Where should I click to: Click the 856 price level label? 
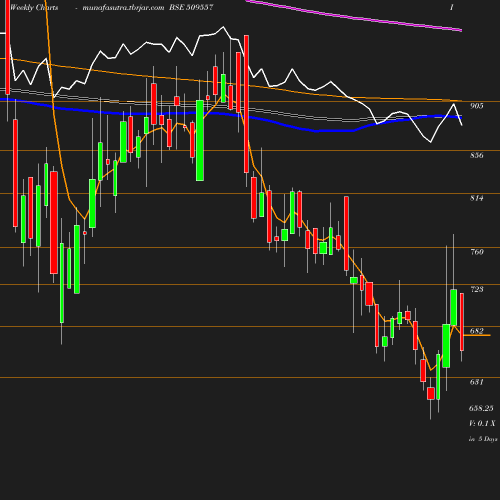click(x=477, y=155)
